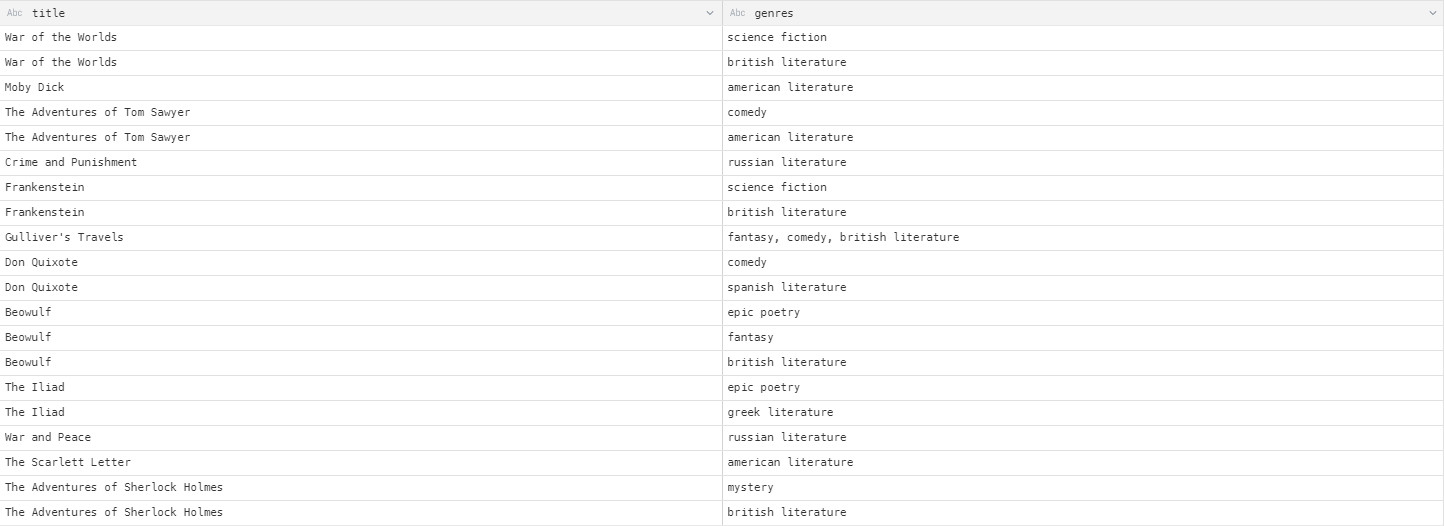Image resolution: width=1444 pixels, height=526 pixels.
Task: Click the Abc type icon beside genres
Action: pyautogui.click(x=737, y=13)
